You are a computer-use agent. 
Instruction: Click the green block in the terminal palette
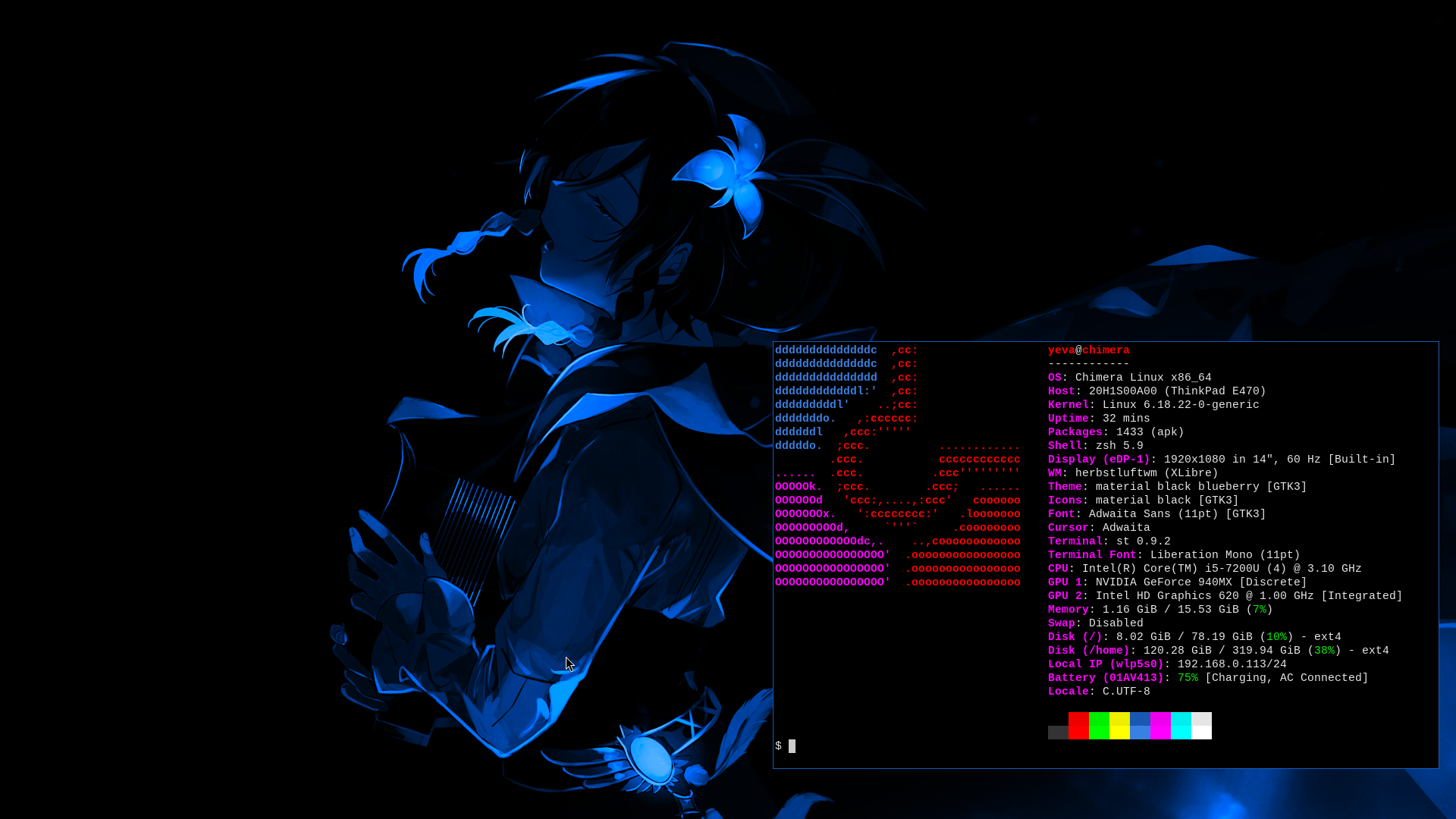[x=1099, y=726]
